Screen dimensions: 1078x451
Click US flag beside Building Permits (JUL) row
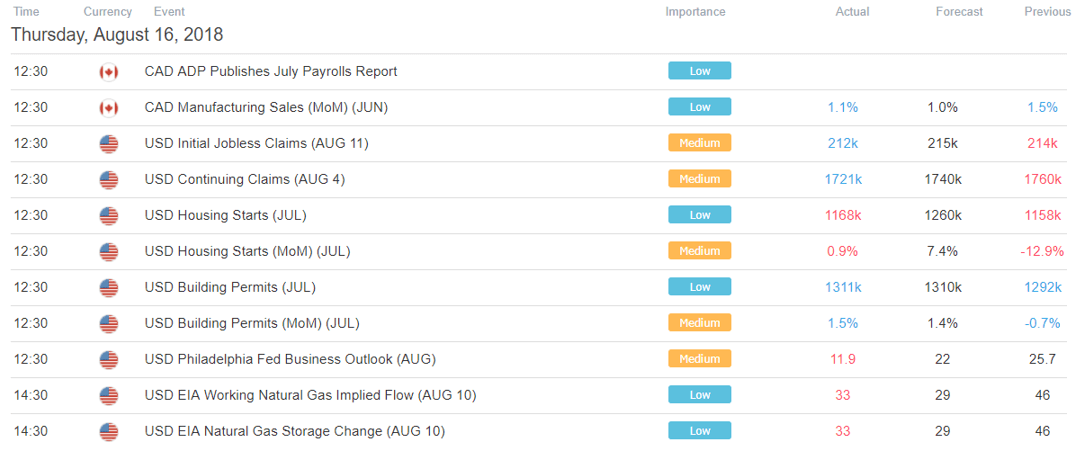pos(109,287)
